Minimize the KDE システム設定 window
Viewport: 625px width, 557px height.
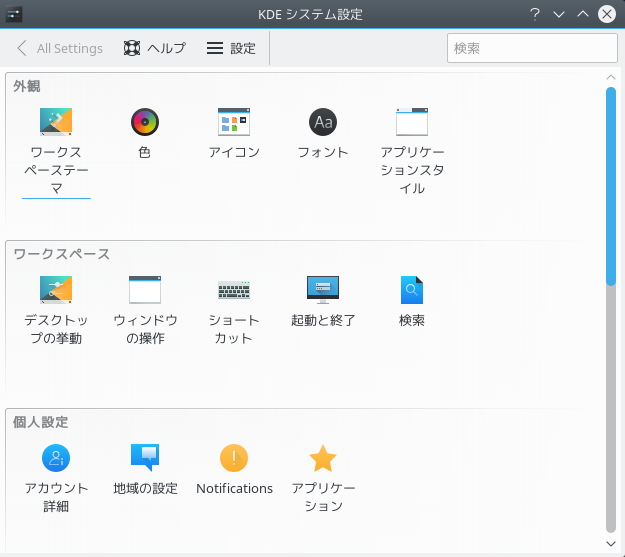click(x=559, y=14)
